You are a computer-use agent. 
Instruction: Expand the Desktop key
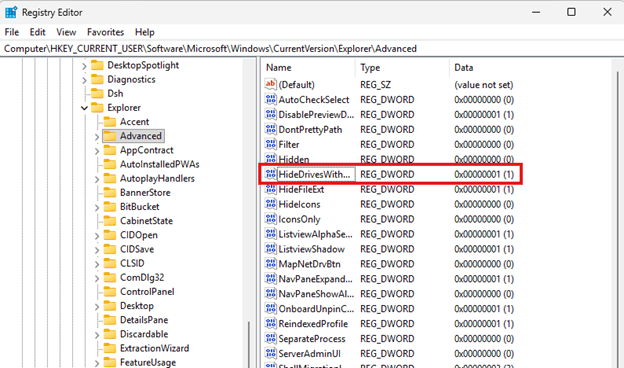pos(97,307)
